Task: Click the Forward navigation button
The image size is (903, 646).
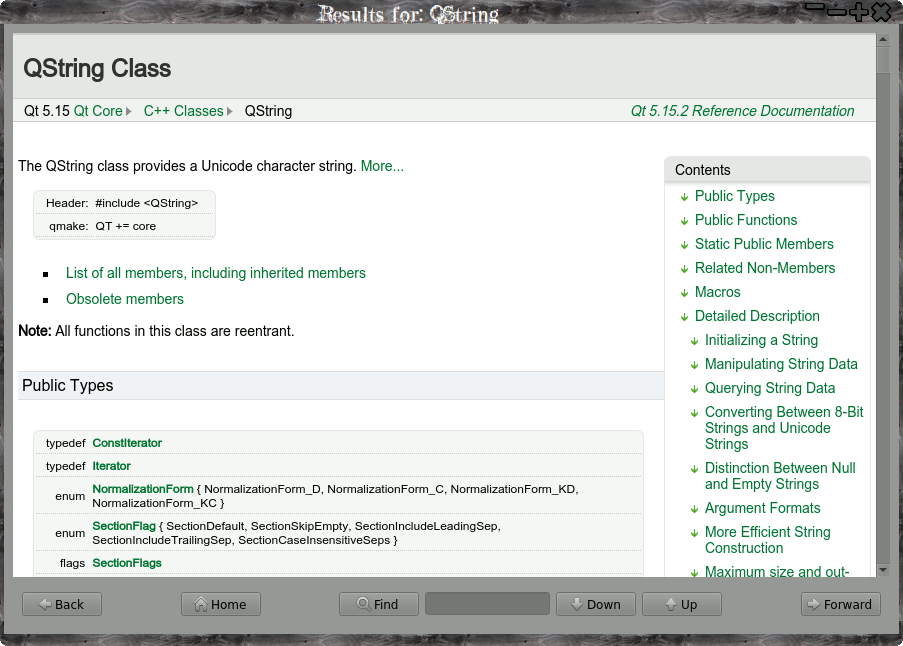Action: click(x=840, y=604)
